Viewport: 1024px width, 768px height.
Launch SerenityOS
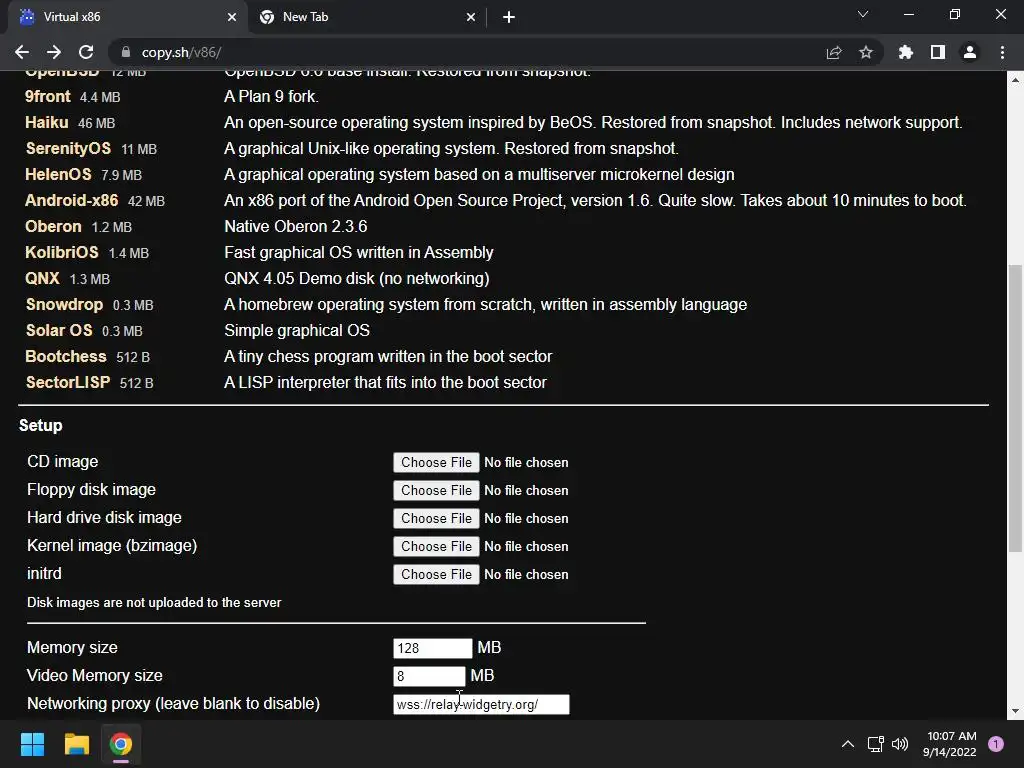69,149
